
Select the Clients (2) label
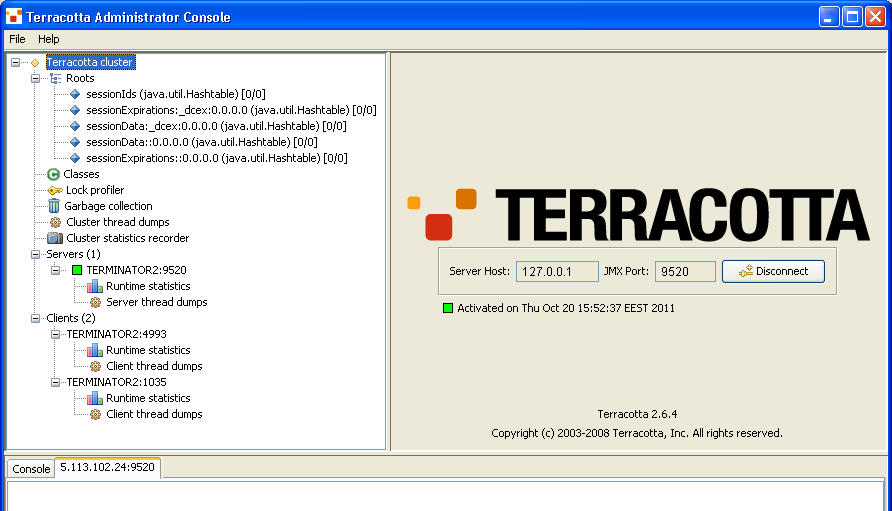click(71, 318)
